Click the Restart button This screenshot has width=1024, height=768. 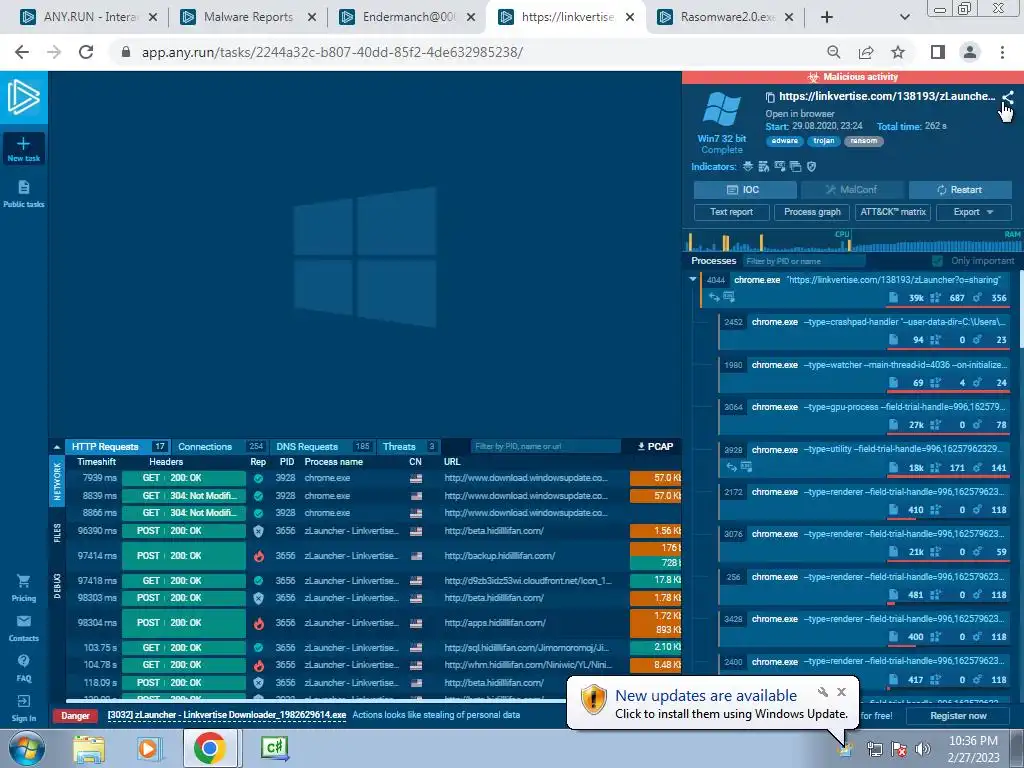(960, 189)
